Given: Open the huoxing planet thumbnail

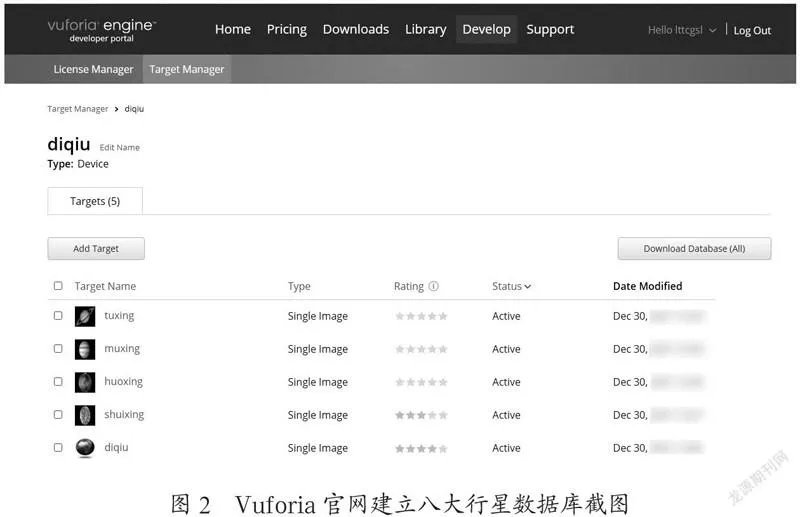Looking at the screenshot, I should 85,382.
